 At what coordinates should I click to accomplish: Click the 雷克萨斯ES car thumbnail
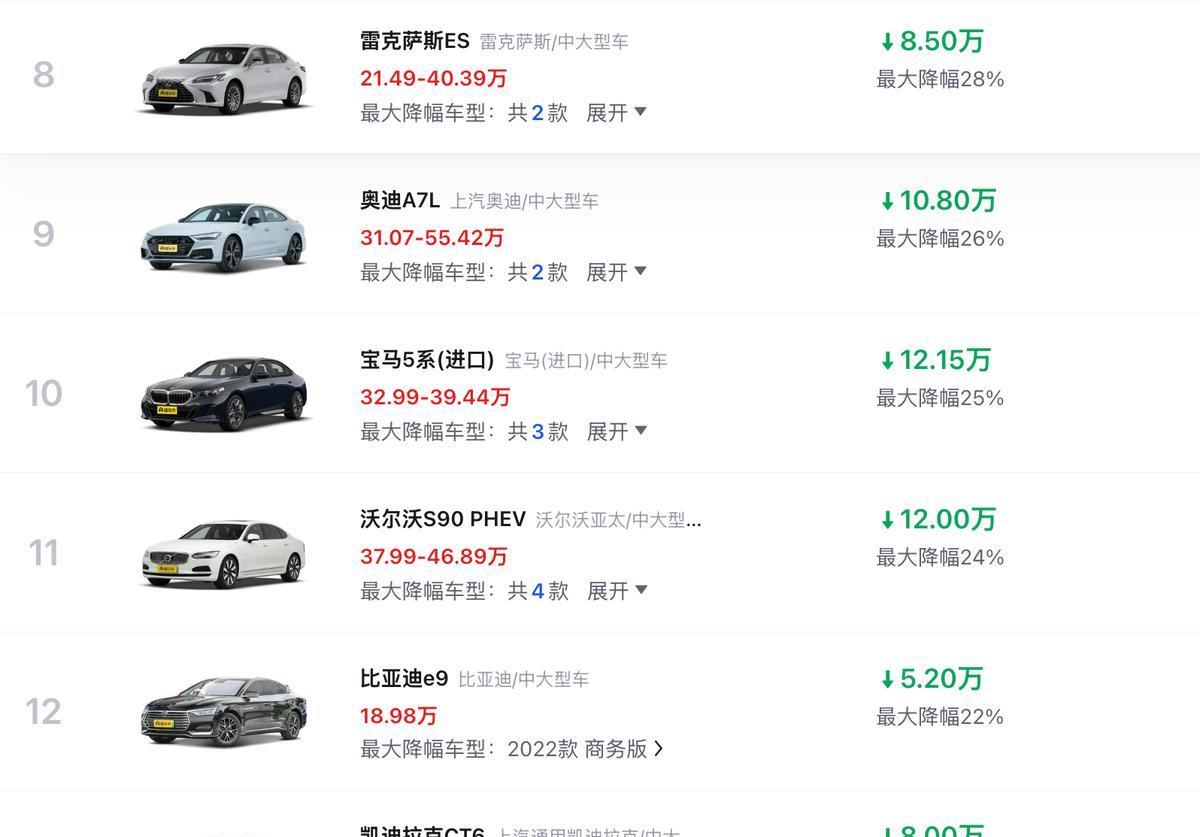[223, 77]
